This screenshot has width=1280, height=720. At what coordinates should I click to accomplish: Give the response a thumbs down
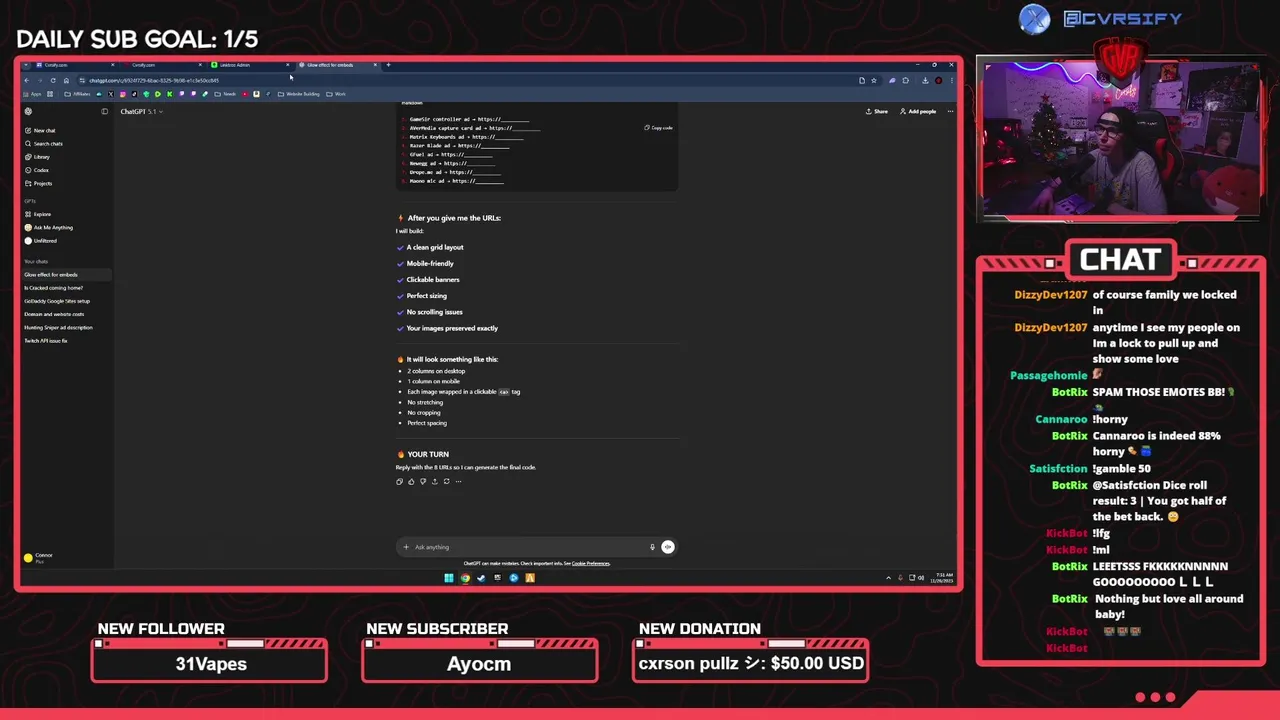pyautogui.click(x=423, y=481)
